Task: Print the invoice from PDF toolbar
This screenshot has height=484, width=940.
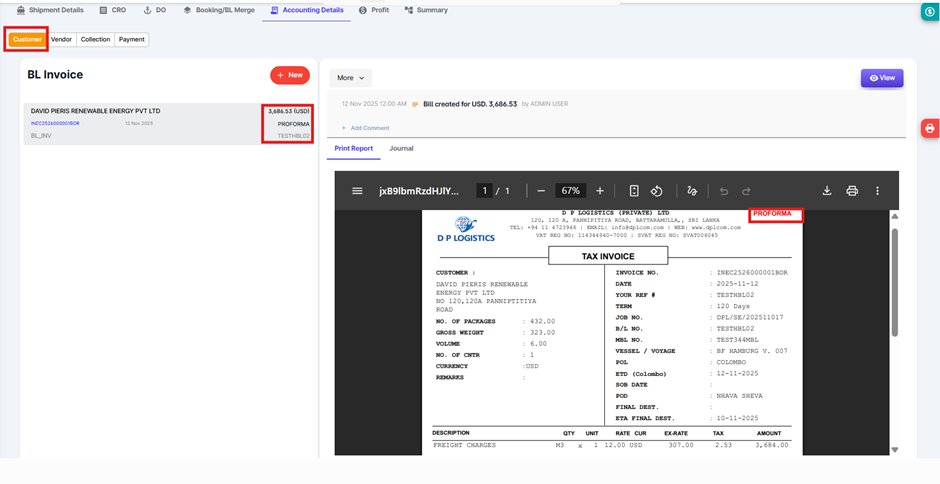Action: click(x=852, y=191)
